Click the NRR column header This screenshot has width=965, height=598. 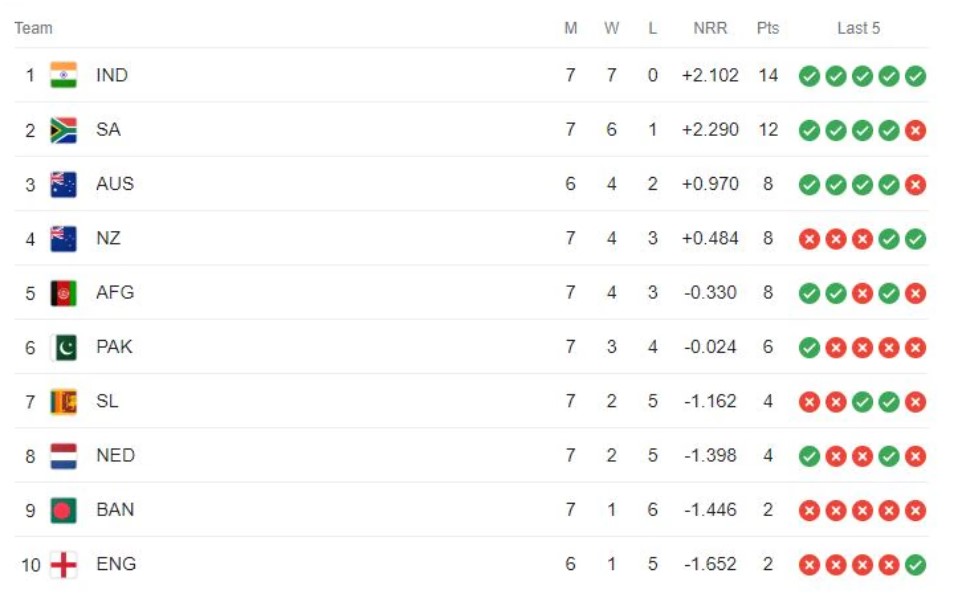pyautogui.click(x=710, y=28)
